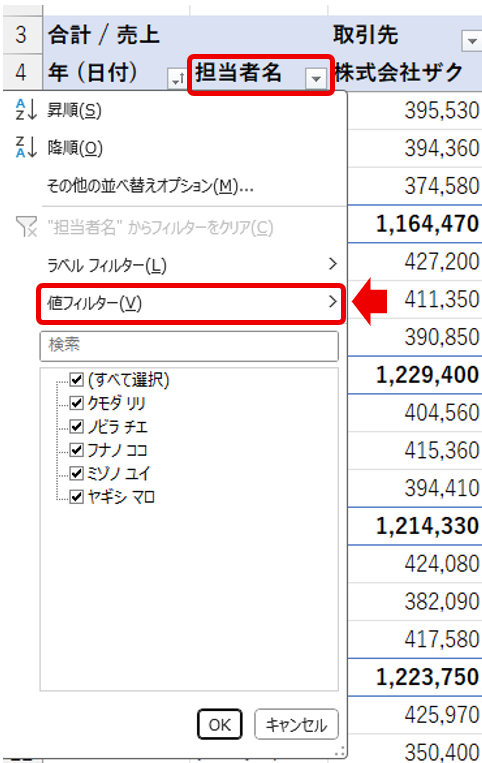
Task: Uncheck the ノビラ チエ checkbox
Action: click(77, 427)
